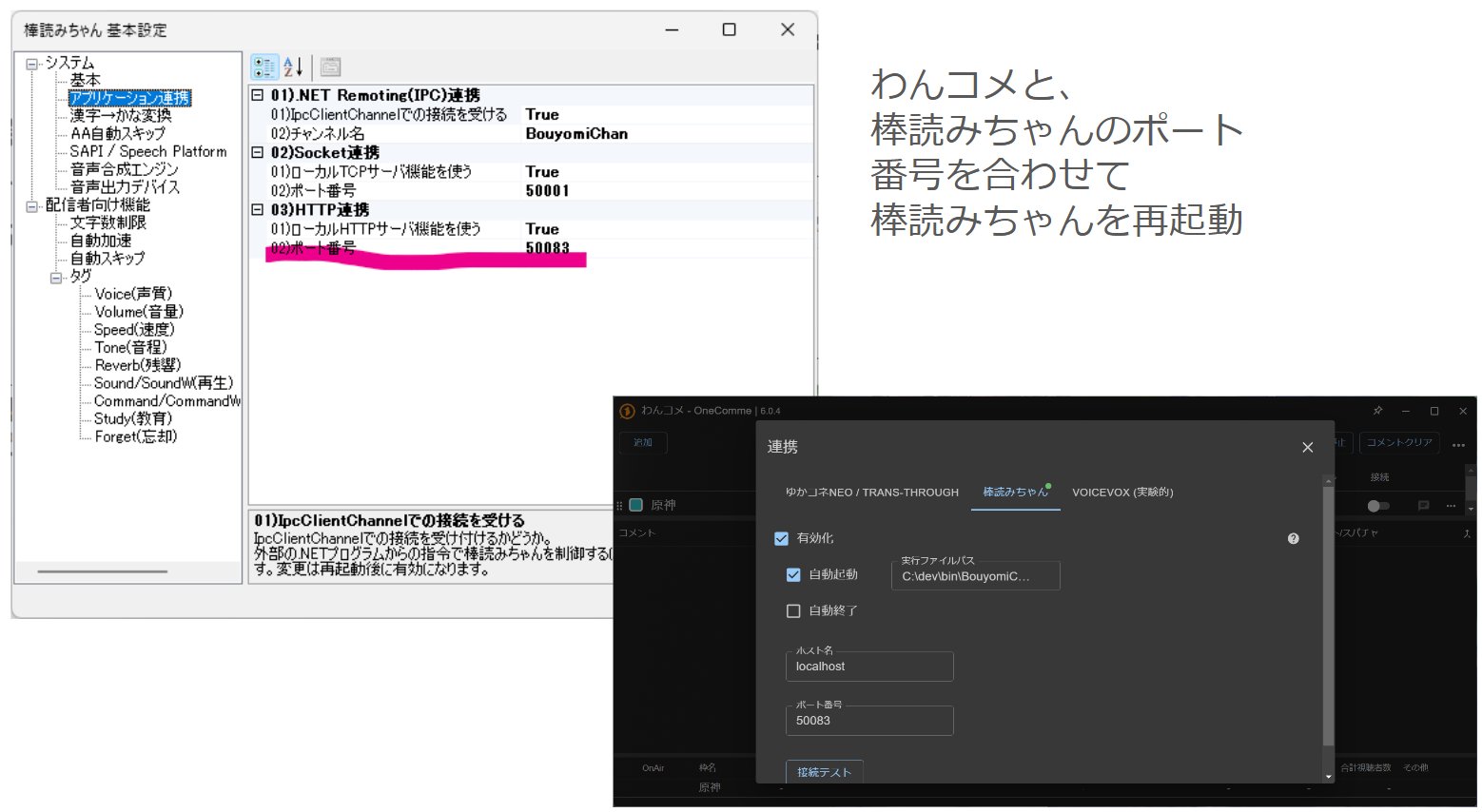This screenshot has height=812, width=1482.
Task: Close the 連携 dialog with X
Action: (x=1308, y=447)
